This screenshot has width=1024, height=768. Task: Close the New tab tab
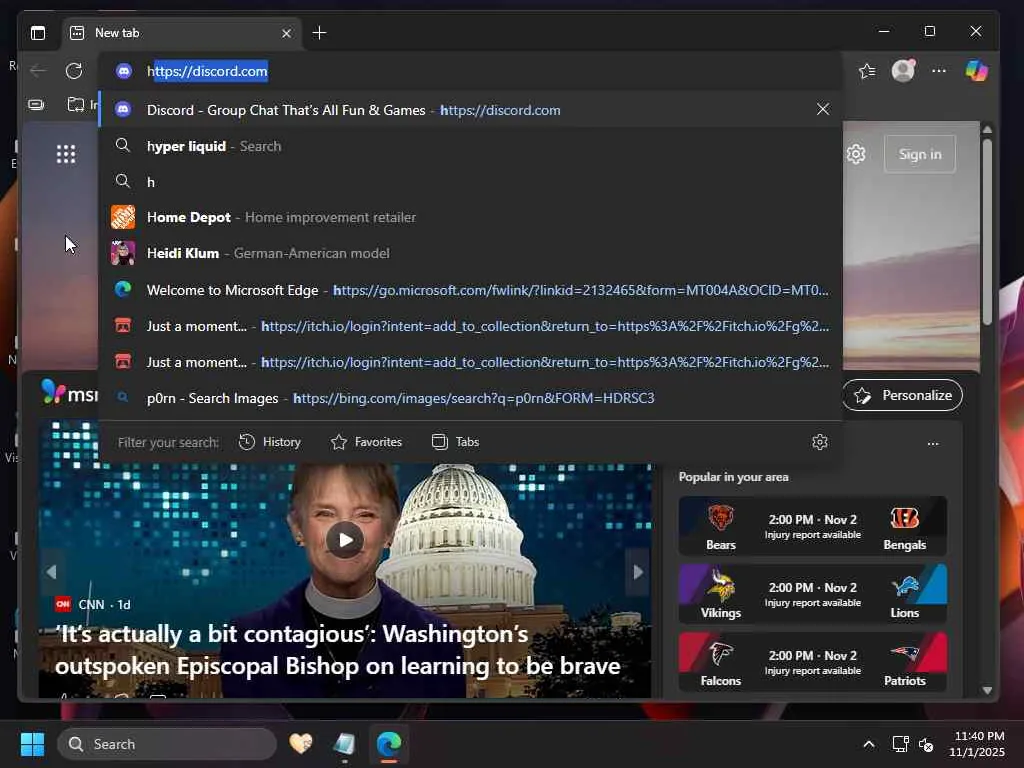click(286, 33)
